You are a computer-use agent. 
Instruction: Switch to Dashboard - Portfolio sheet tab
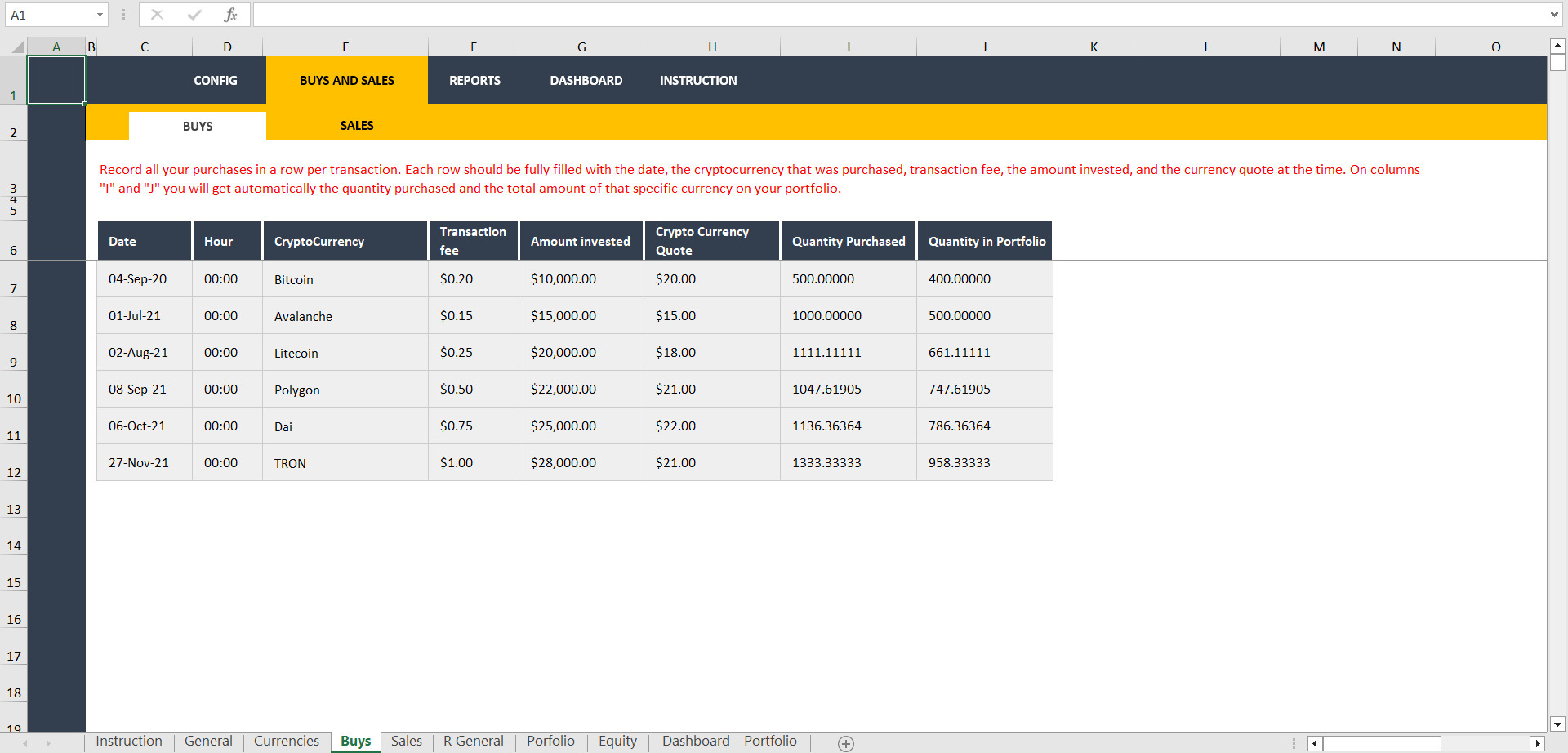coord(729,742)
